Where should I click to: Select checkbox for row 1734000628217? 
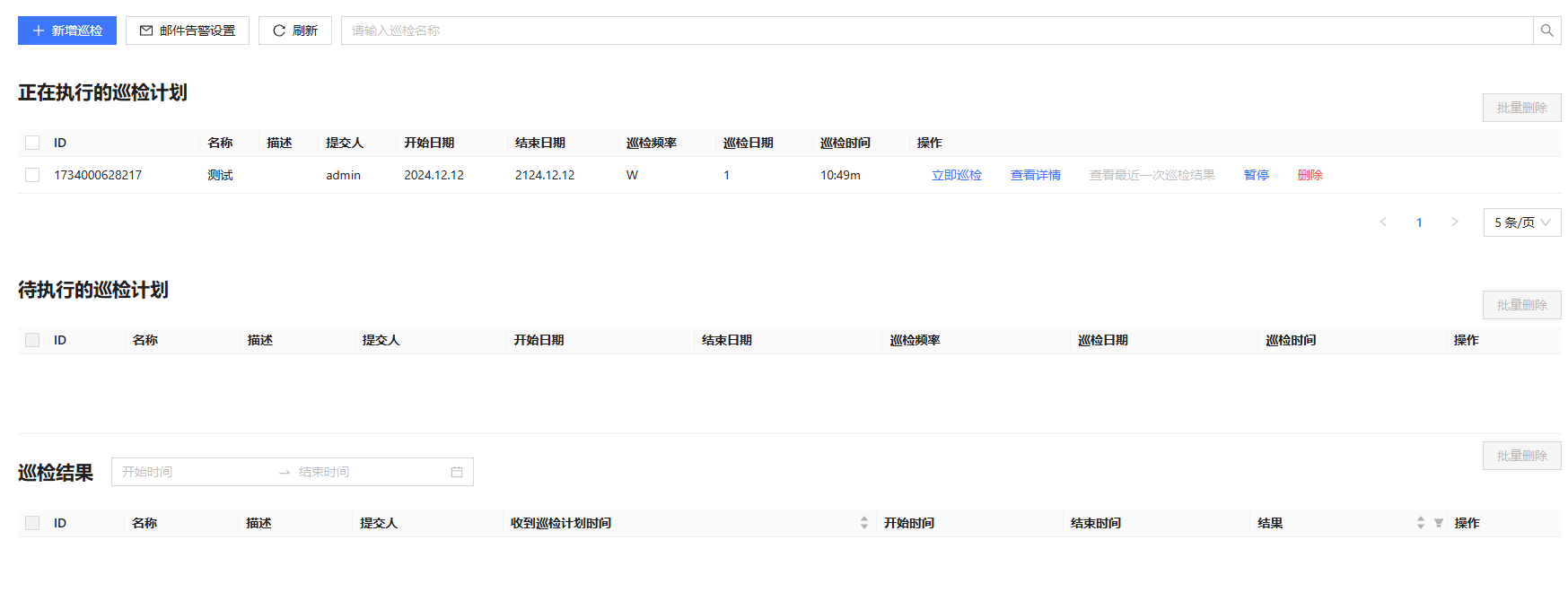(32, 175)
